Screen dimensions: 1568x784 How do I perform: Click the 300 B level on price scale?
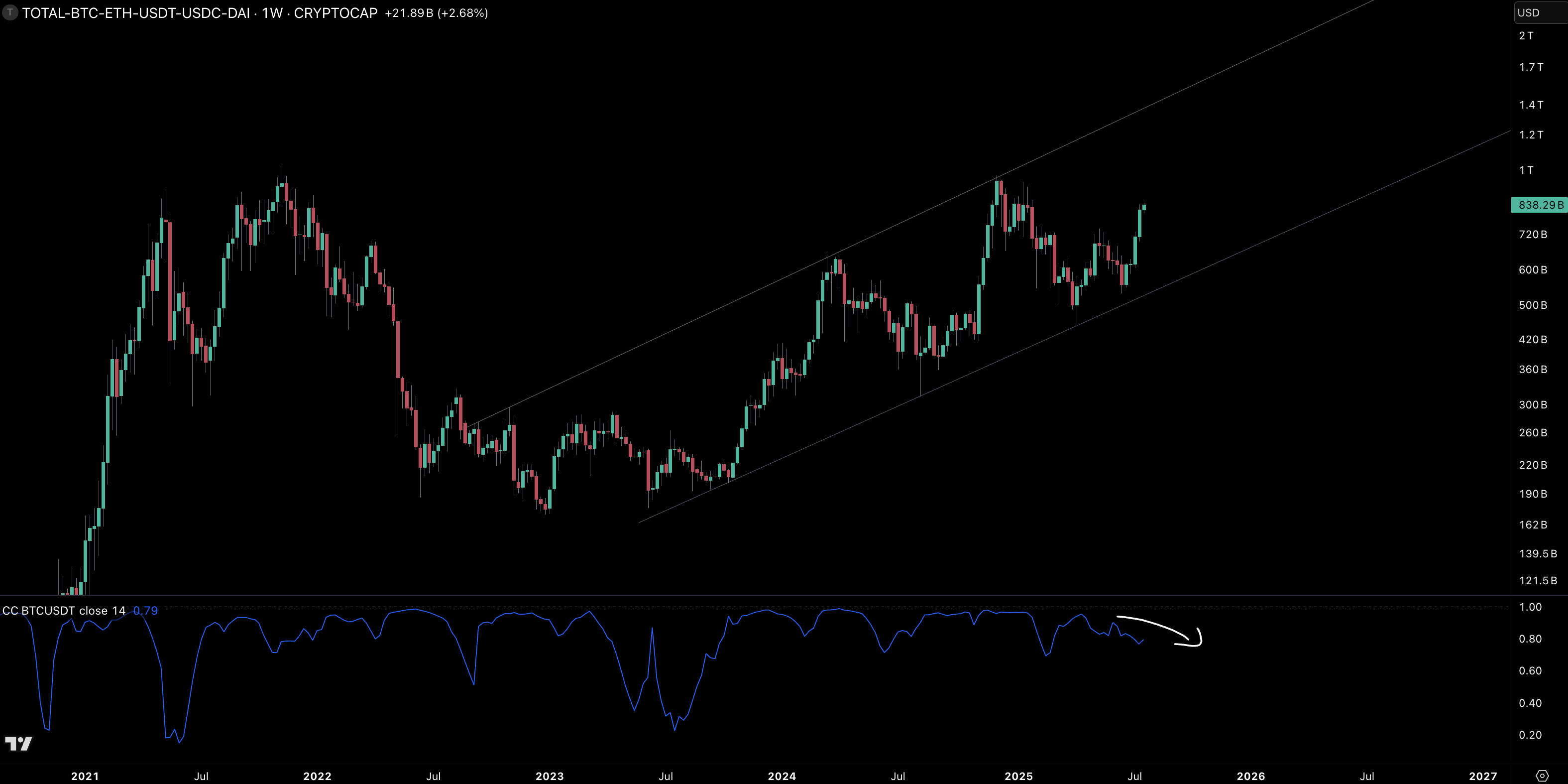[x=1533, y=404]
